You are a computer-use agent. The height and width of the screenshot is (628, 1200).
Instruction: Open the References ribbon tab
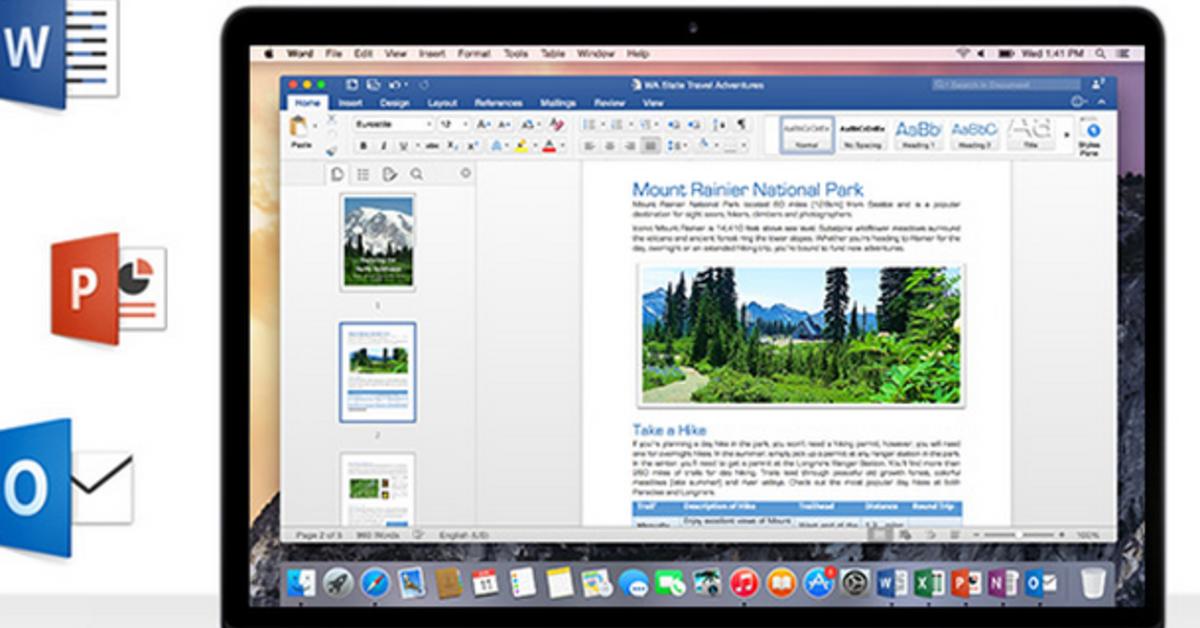pos(498,103)
